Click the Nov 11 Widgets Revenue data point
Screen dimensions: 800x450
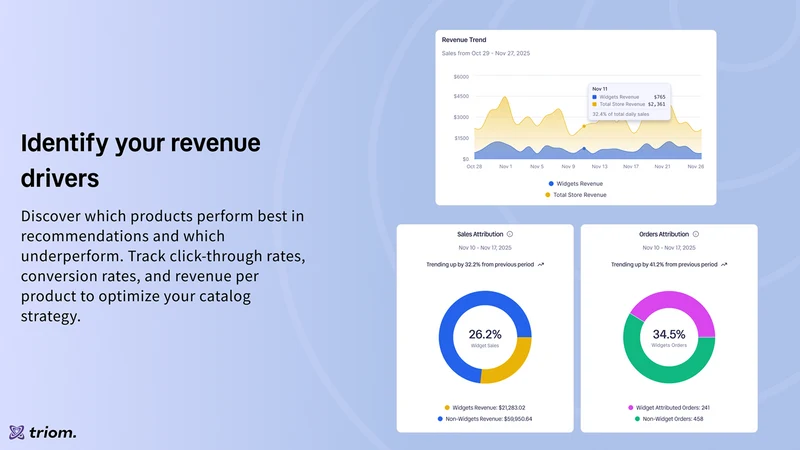[x=584, y=149]
